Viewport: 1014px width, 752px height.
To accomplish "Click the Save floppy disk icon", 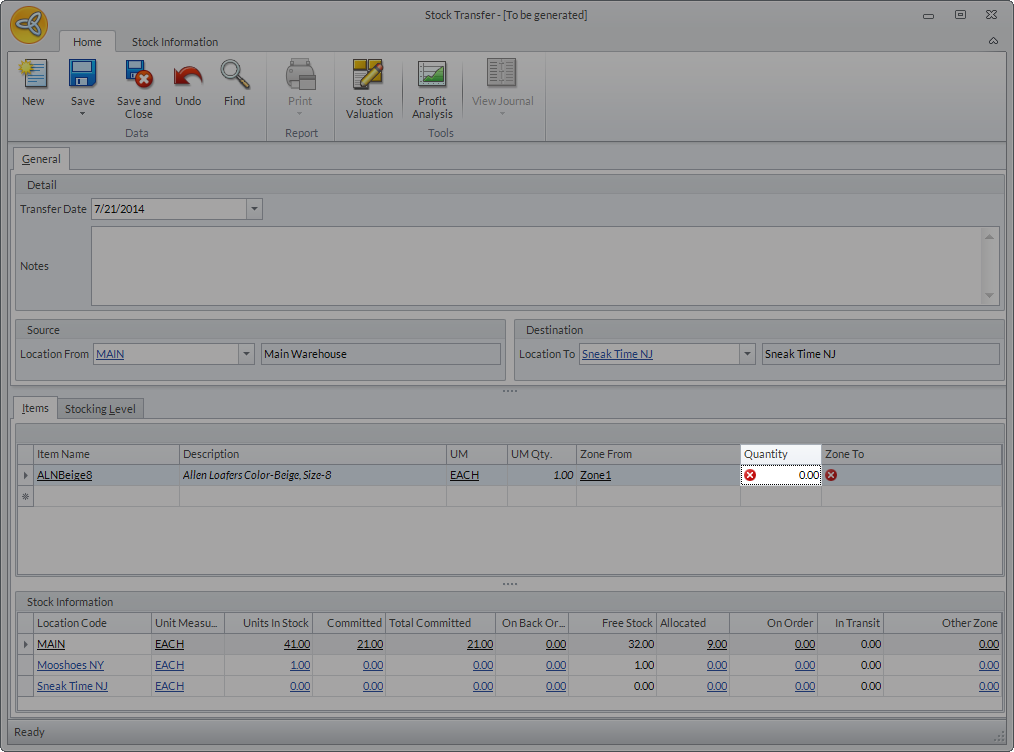I will coord(82,76).
